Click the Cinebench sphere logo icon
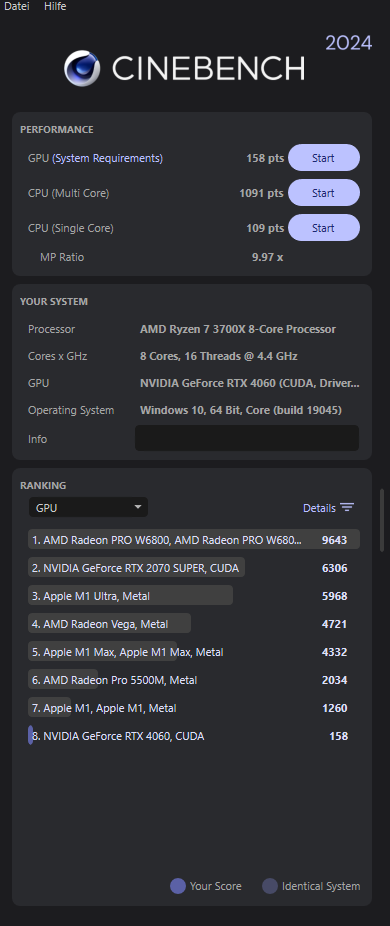This screenshot has width=390, height=926. [82, 69]
